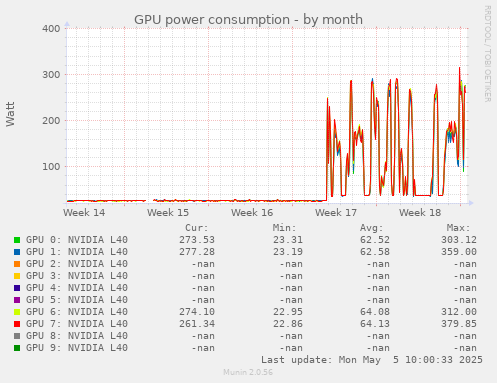
Task: Click GPU 1 current value 277.28
Action: pos(197,252)
